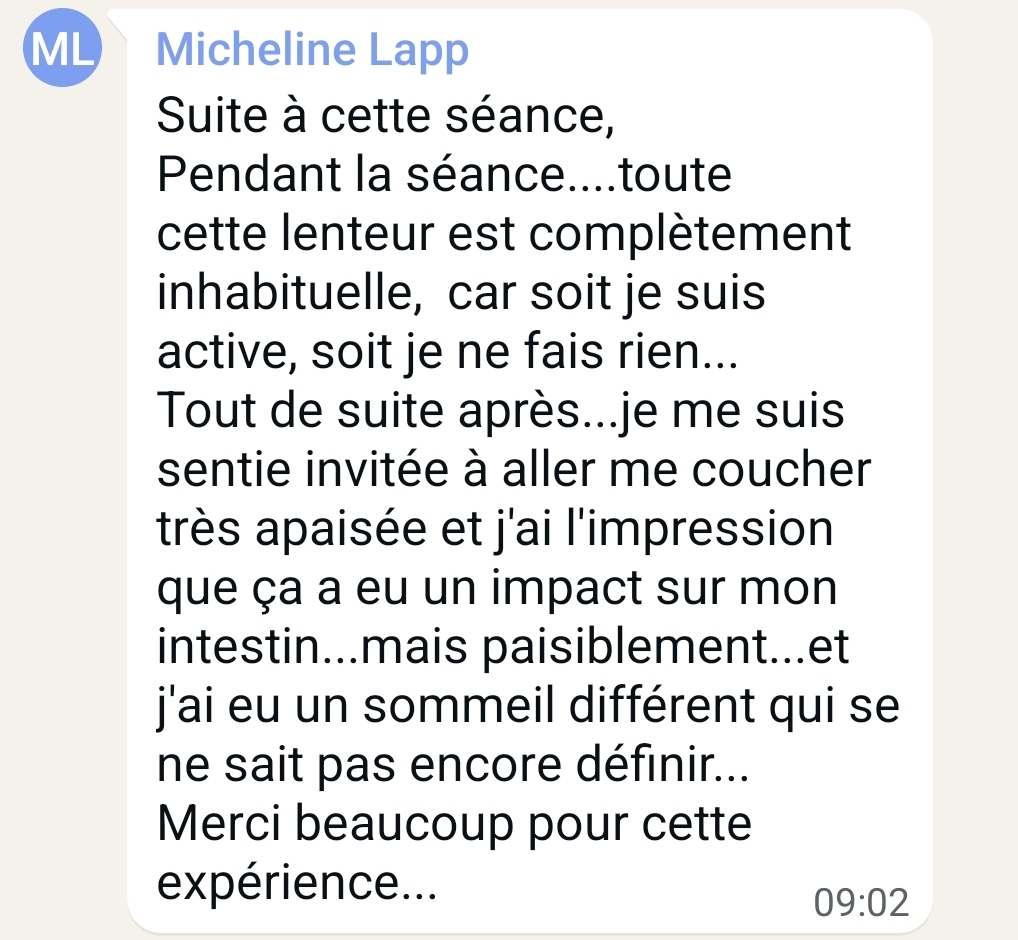The image size is (1018, 940).
Task: Click the line "sentie invitée à aller me coucher"
Action: coord(514,471)
